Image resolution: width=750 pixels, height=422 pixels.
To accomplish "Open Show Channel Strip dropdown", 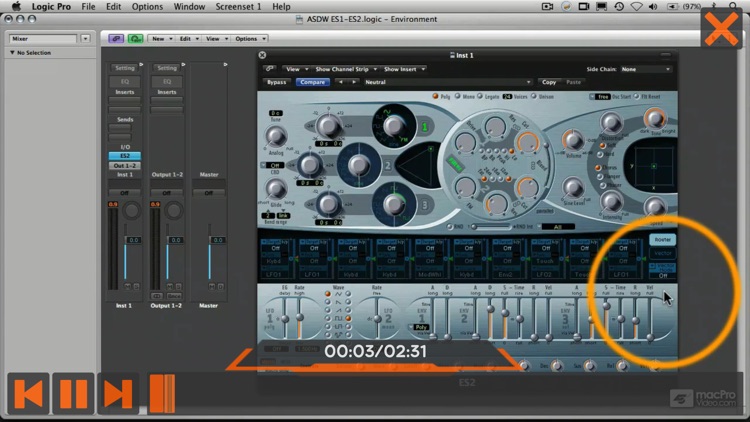I will [346, 69].
